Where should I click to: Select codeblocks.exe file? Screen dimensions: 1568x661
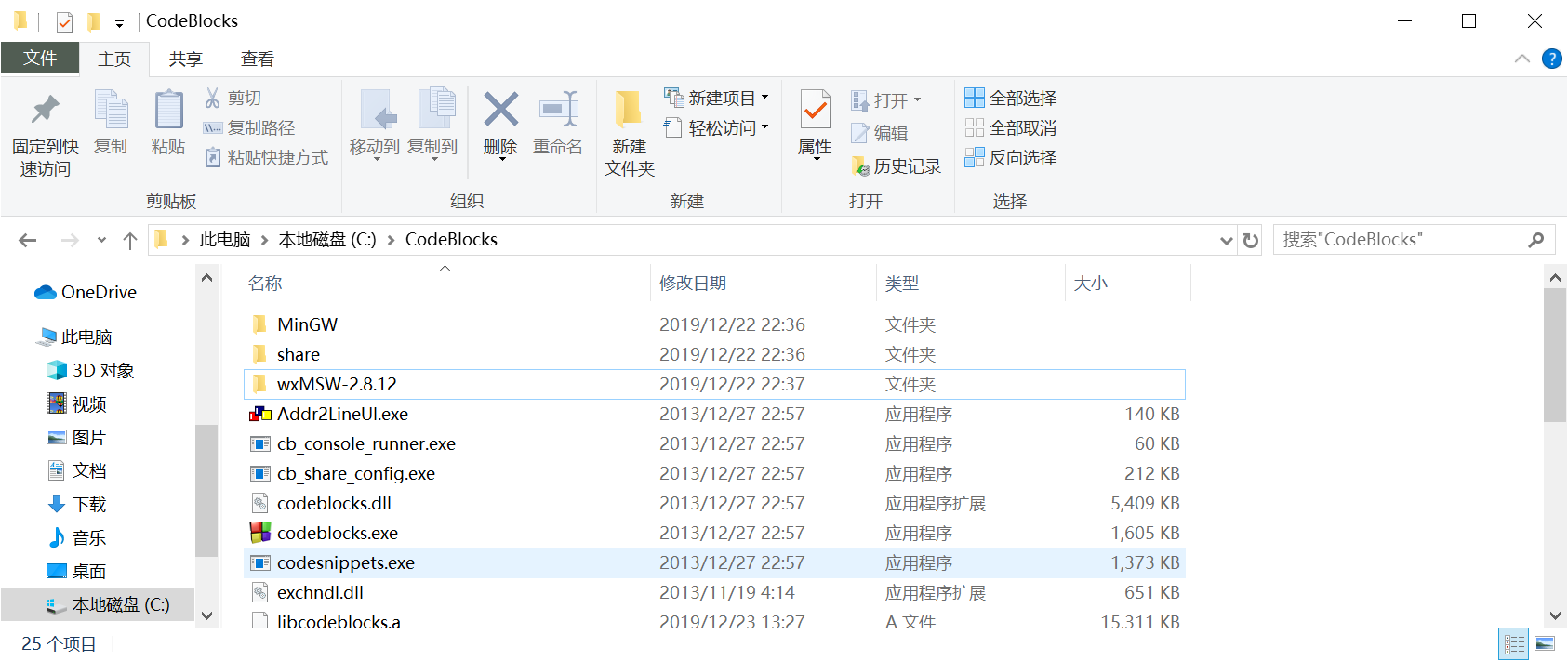pyautogui.click(x=714, y=533)
